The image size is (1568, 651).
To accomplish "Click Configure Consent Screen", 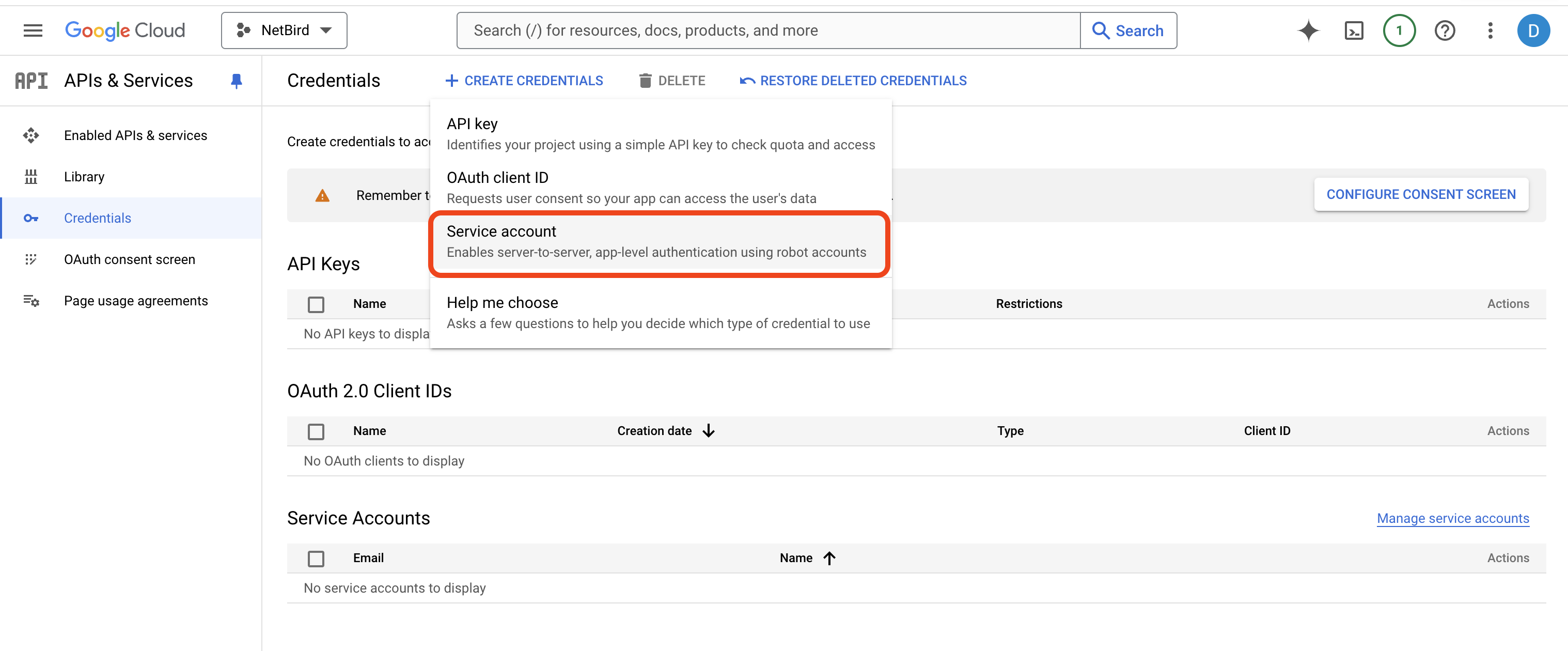I will 1421,194.
